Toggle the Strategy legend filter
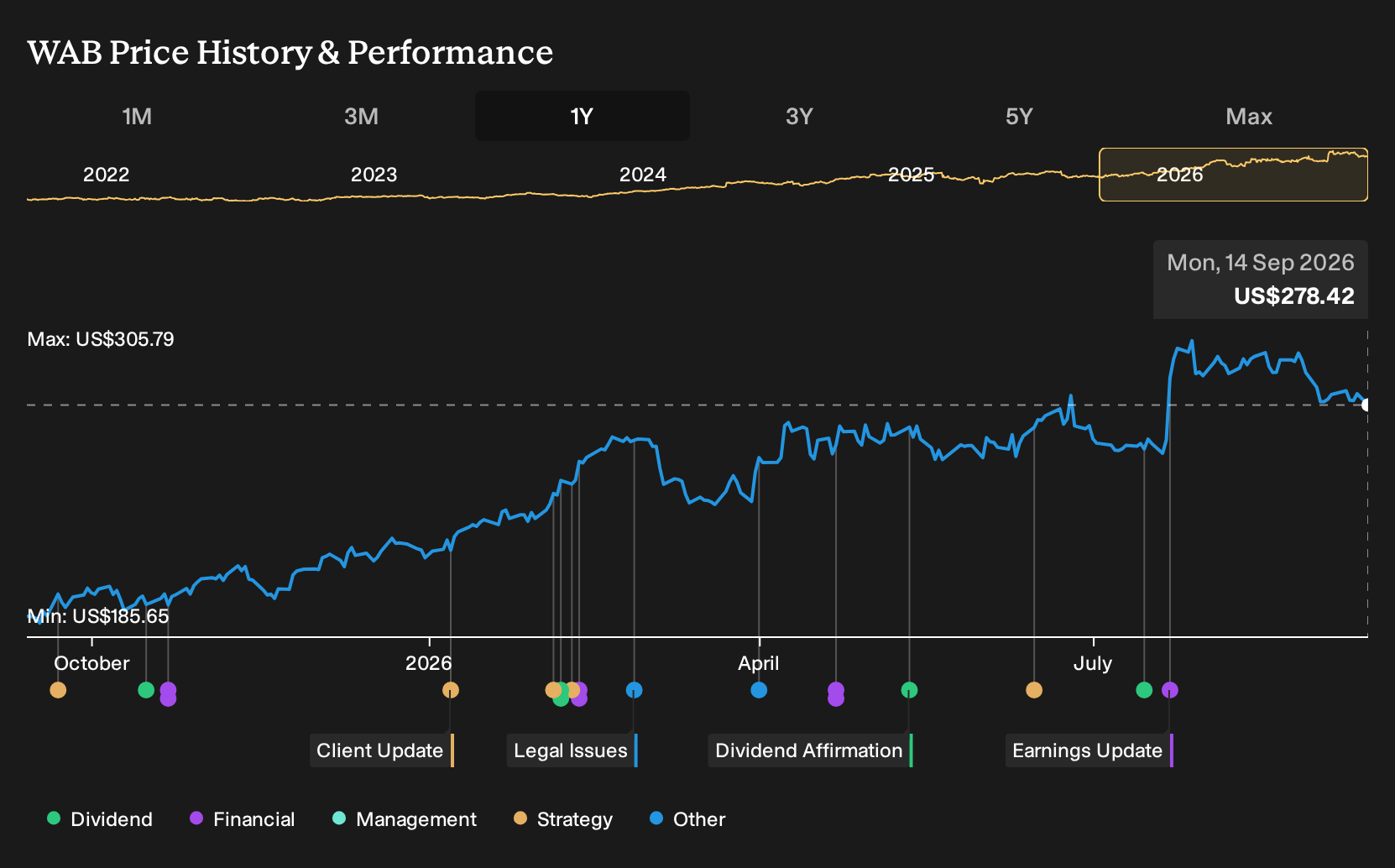 click(x=563, y=819)
